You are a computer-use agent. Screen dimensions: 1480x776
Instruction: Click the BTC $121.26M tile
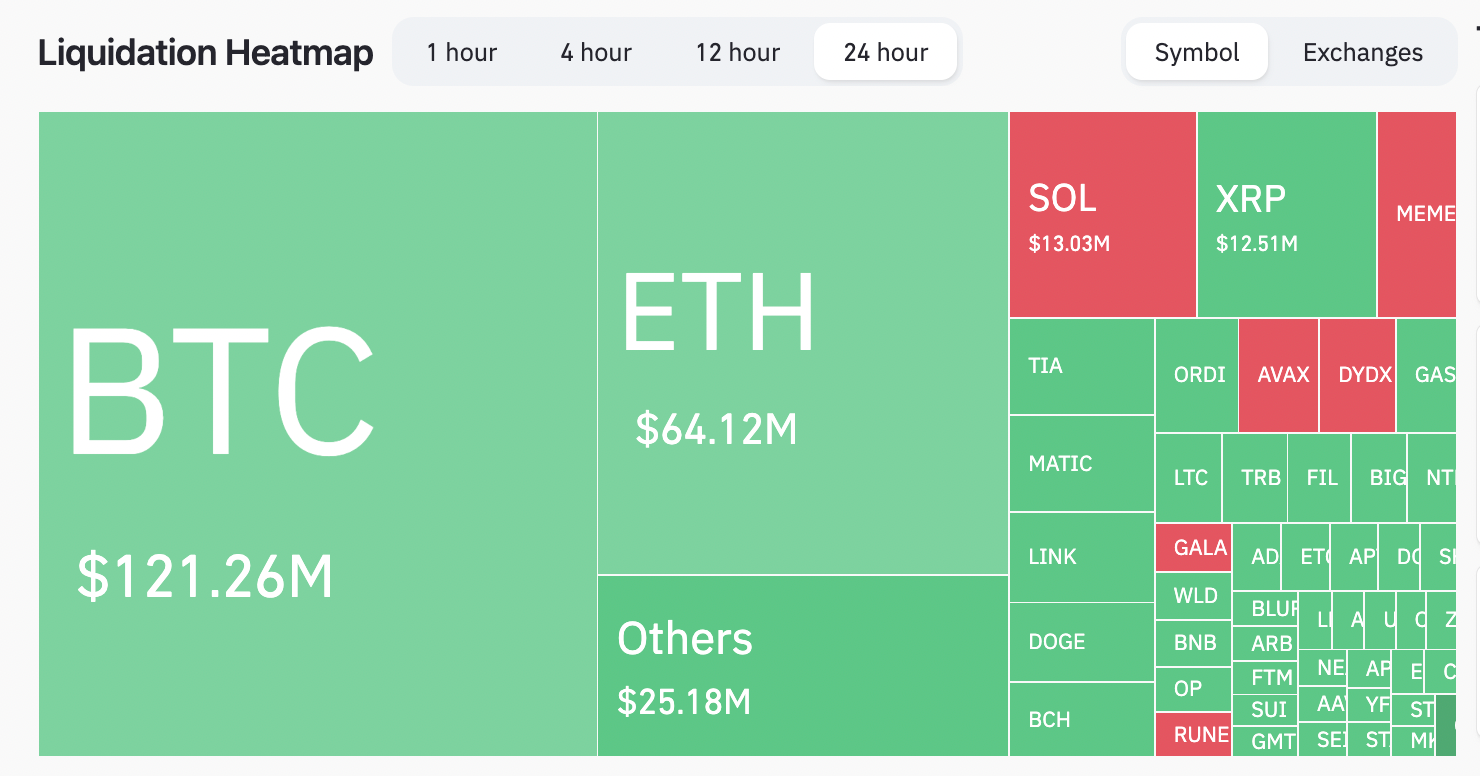tap(318, 434)
